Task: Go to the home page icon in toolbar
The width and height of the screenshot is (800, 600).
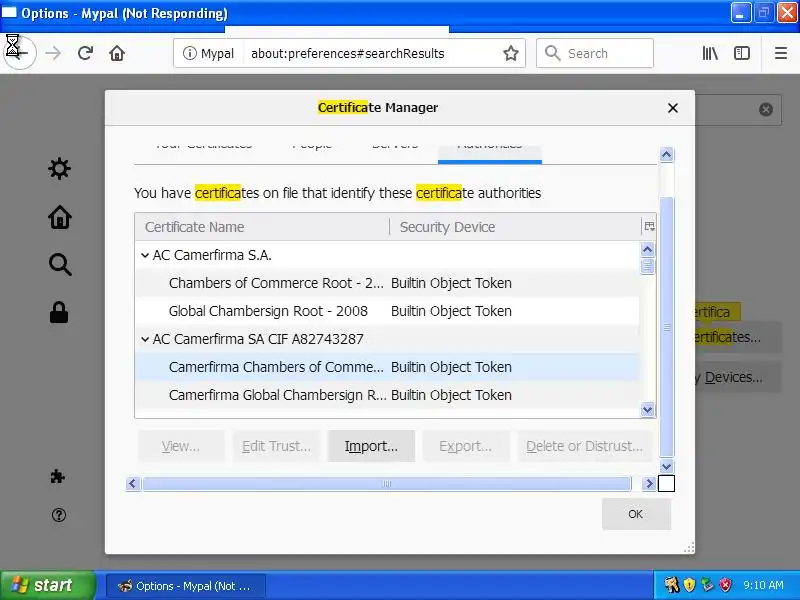Action: point(117,53)
